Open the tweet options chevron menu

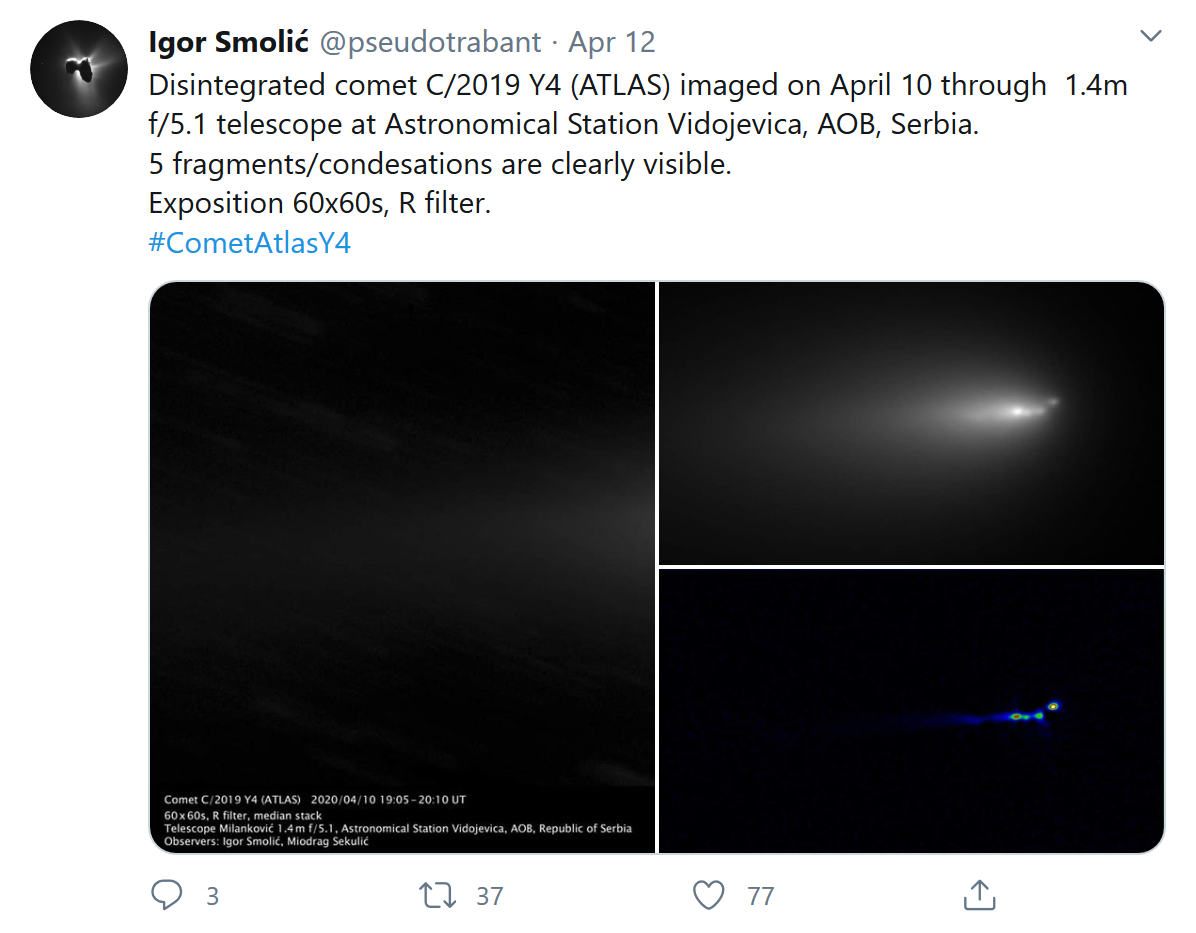pos(1151,36)
